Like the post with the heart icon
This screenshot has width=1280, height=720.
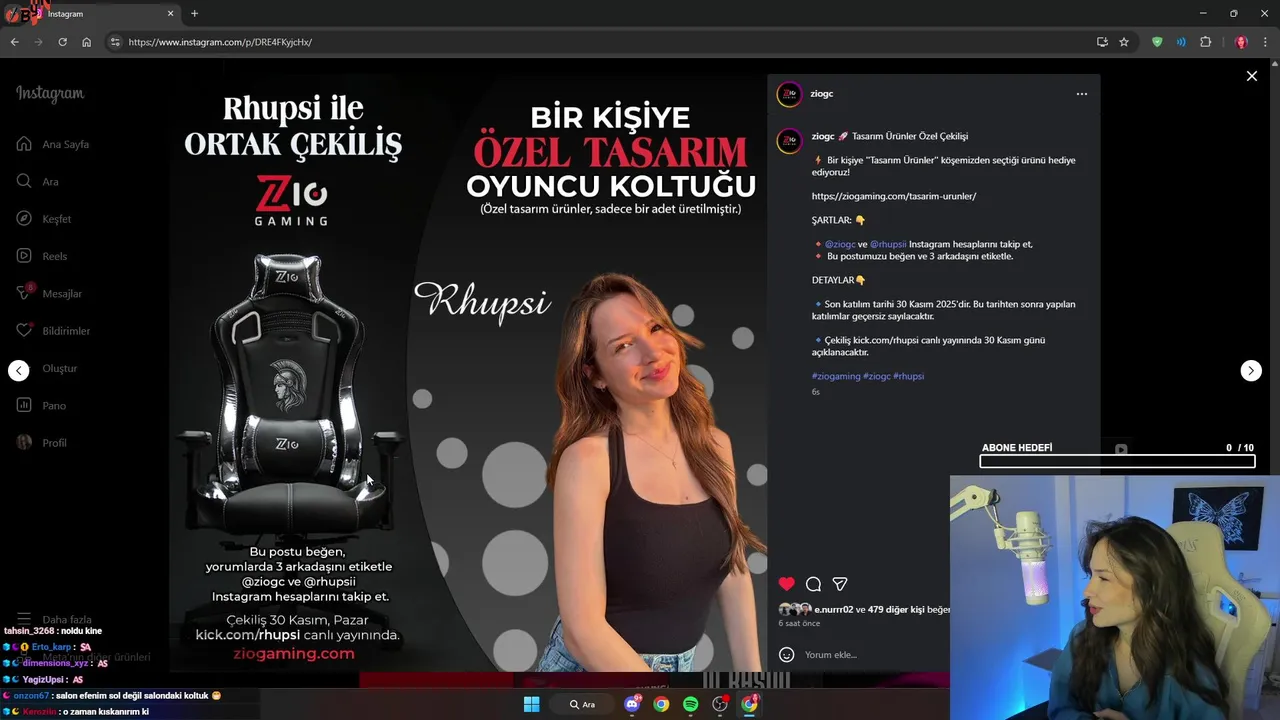[x=786, y=584]
